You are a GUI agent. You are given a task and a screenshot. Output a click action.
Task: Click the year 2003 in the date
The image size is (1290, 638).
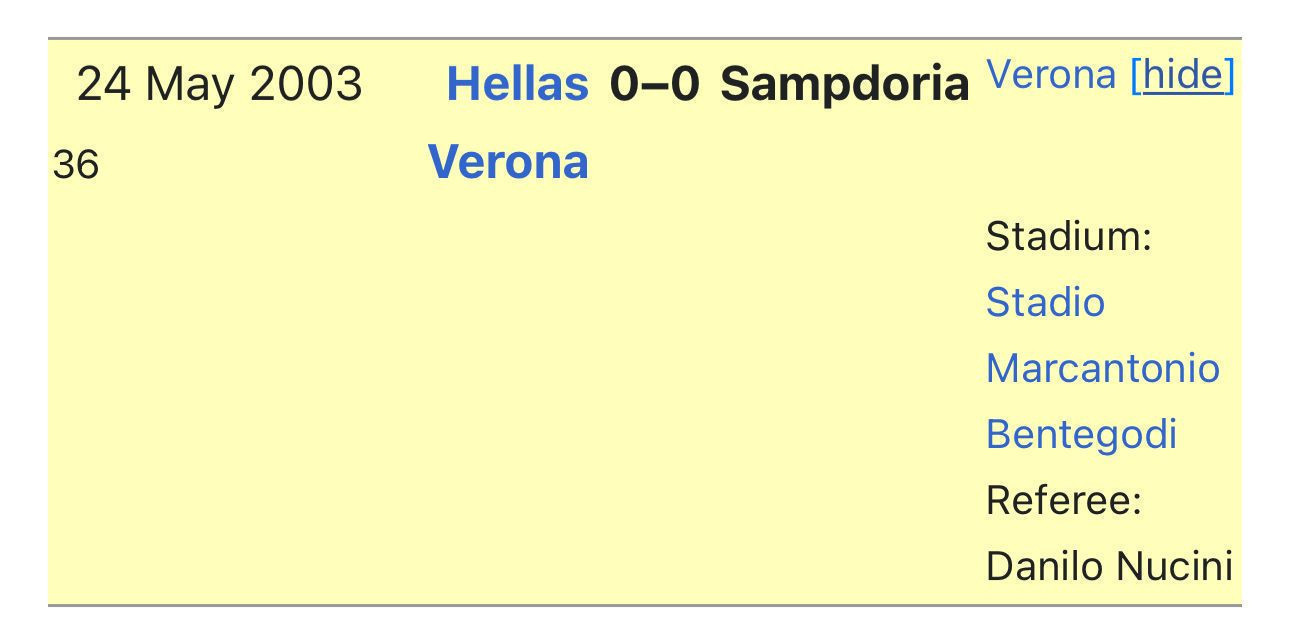(306, 83)
